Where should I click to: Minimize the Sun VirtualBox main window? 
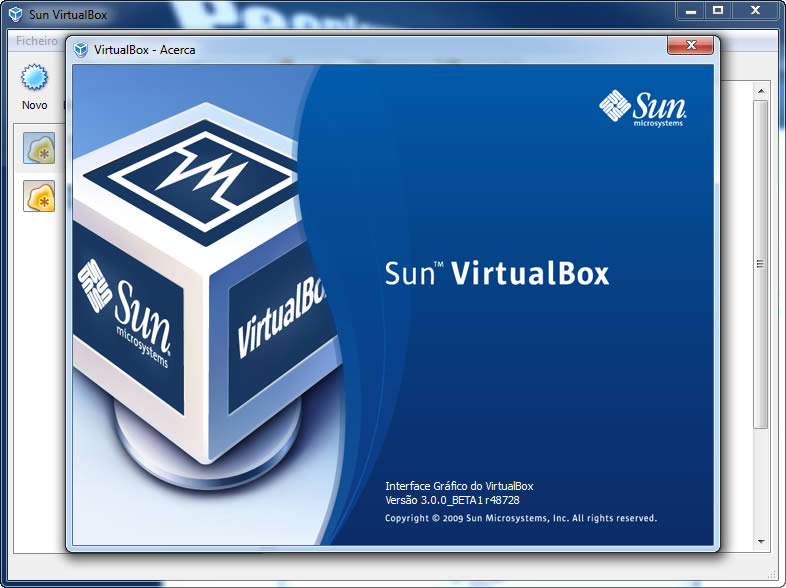tap(691, 11)
